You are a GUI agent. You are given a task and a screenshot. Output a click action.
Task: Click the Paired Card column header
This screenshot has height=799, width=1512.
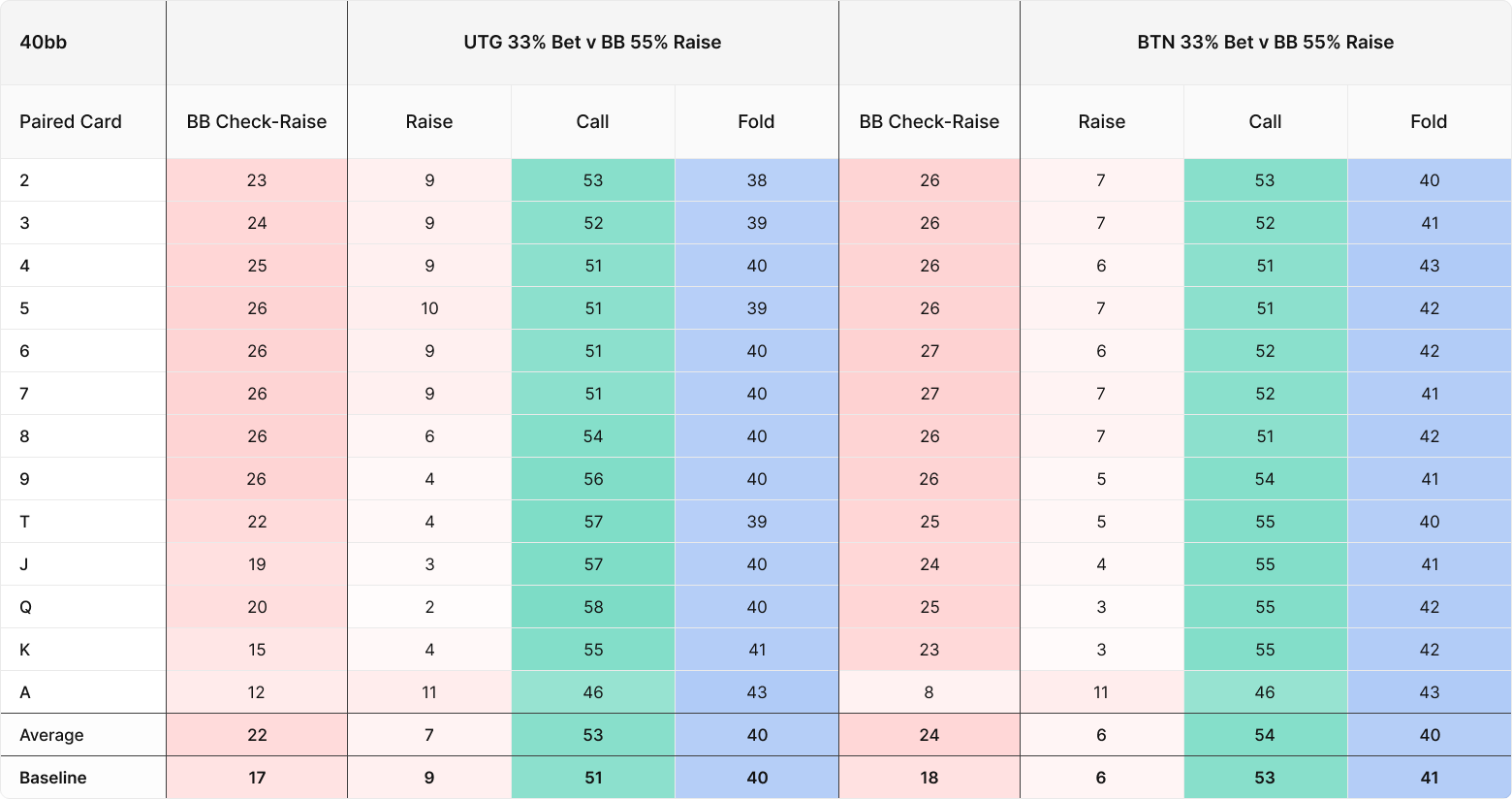pos(83,122)
